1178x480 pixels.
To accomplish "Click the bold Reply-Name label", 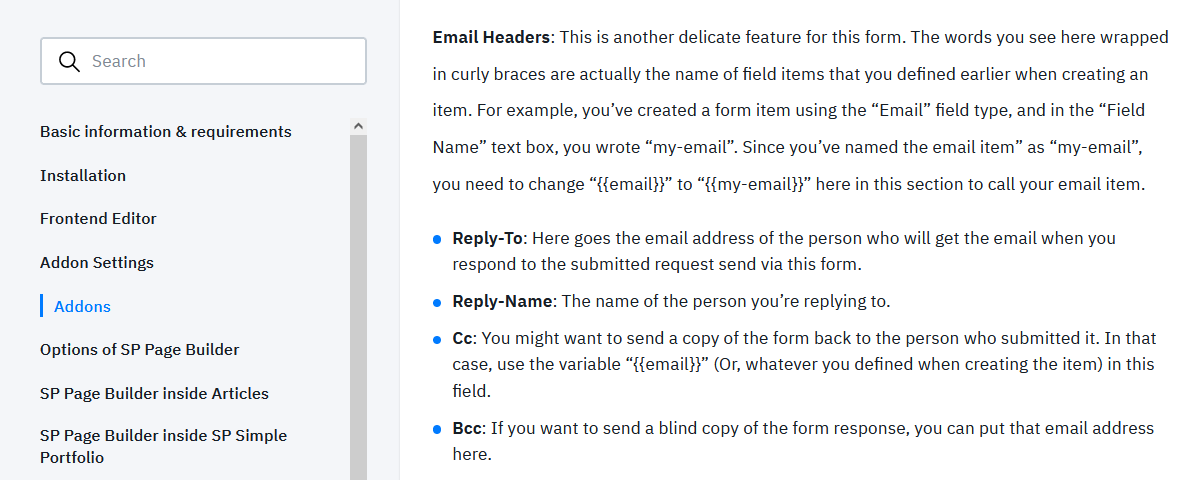I will 502,301.
